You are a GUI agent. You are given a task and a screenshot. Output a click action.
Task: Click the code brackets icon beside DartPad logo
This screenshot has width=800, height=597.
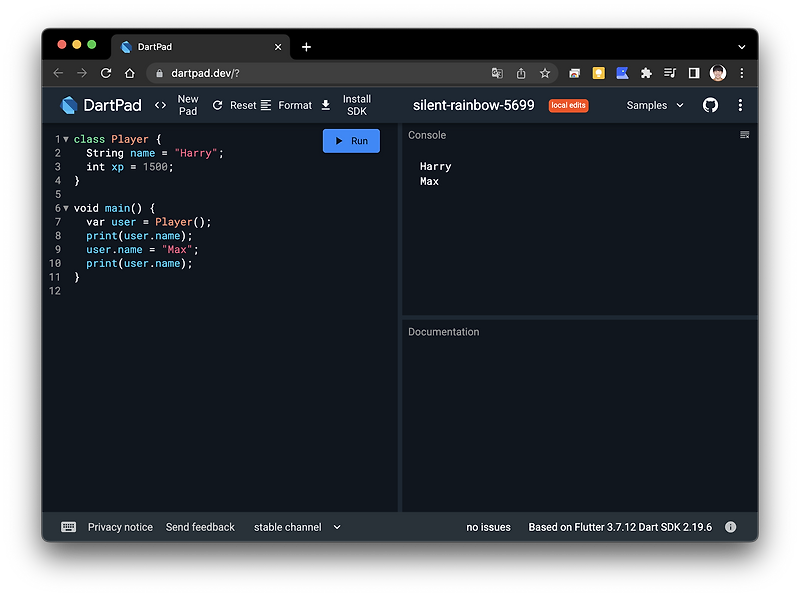point(160,105)
